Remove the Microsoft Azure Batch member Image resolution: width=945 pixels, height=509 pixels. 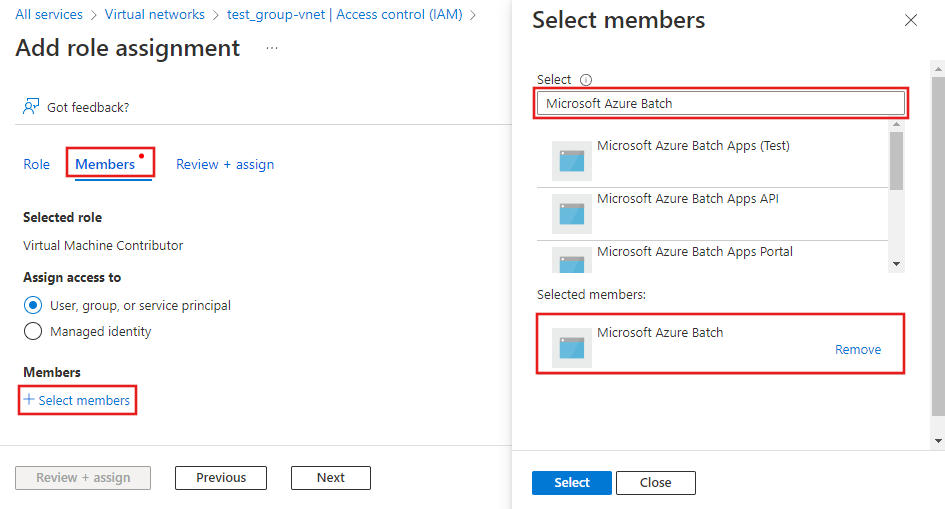(858, 350)
